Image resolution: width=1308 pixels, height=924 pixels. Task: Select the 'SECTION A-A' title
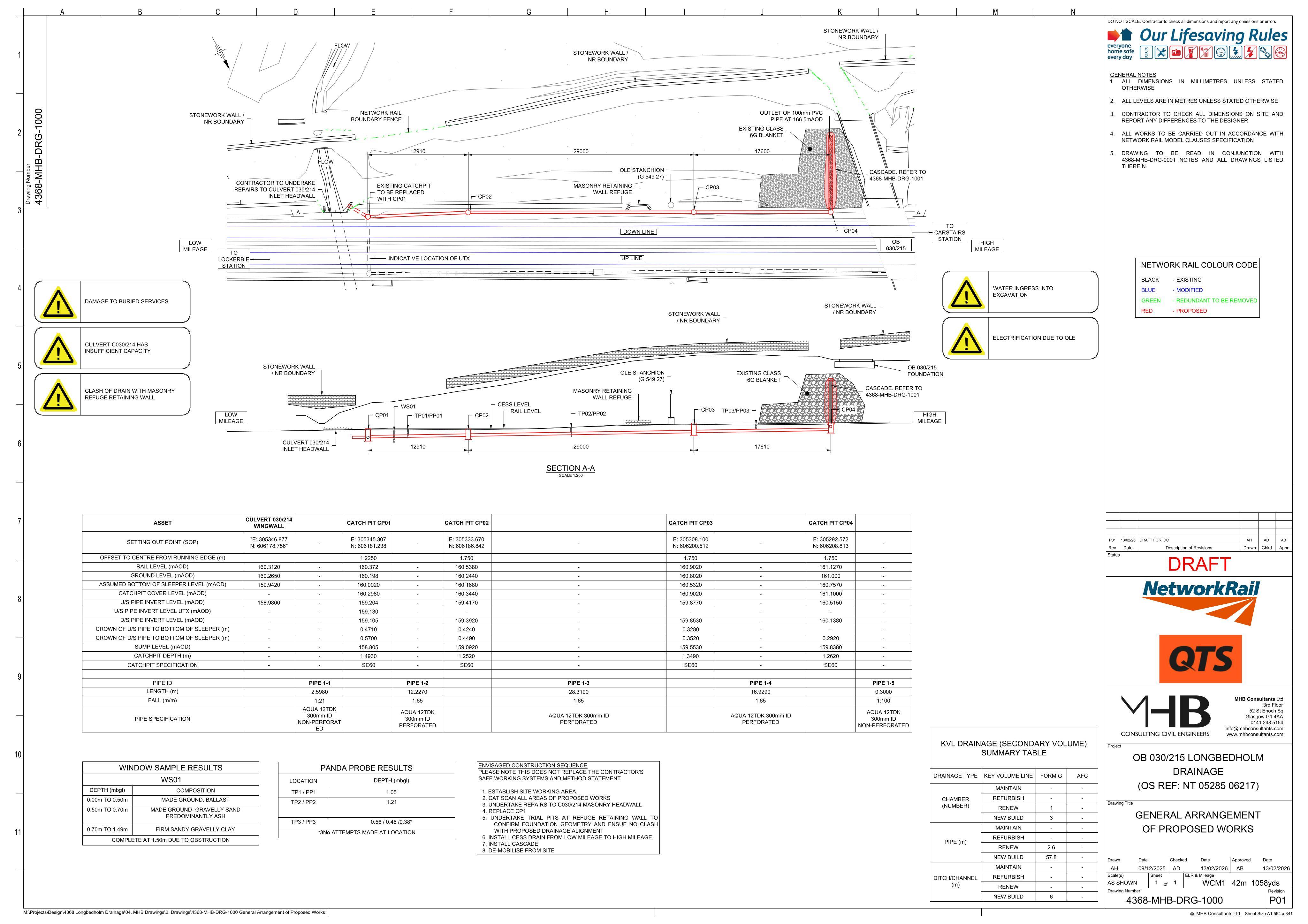(570, 468)
